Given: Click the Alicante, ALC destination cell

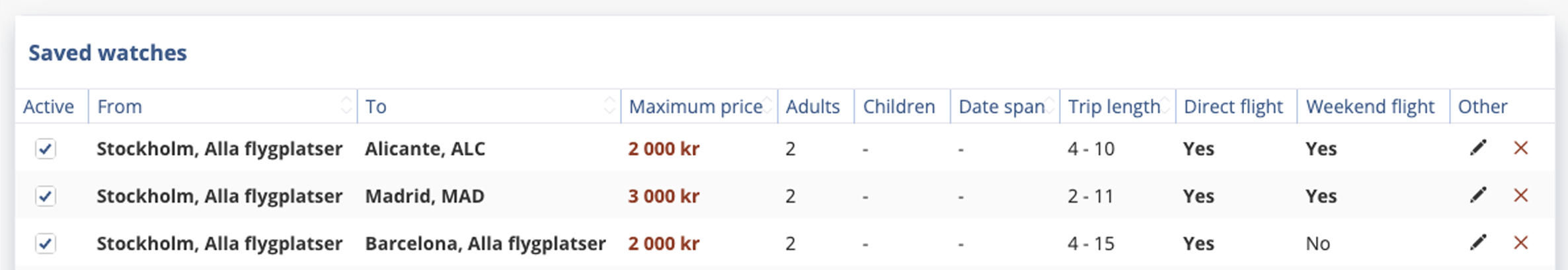Looking at the screenshot, I should click(x=424, y=149).
